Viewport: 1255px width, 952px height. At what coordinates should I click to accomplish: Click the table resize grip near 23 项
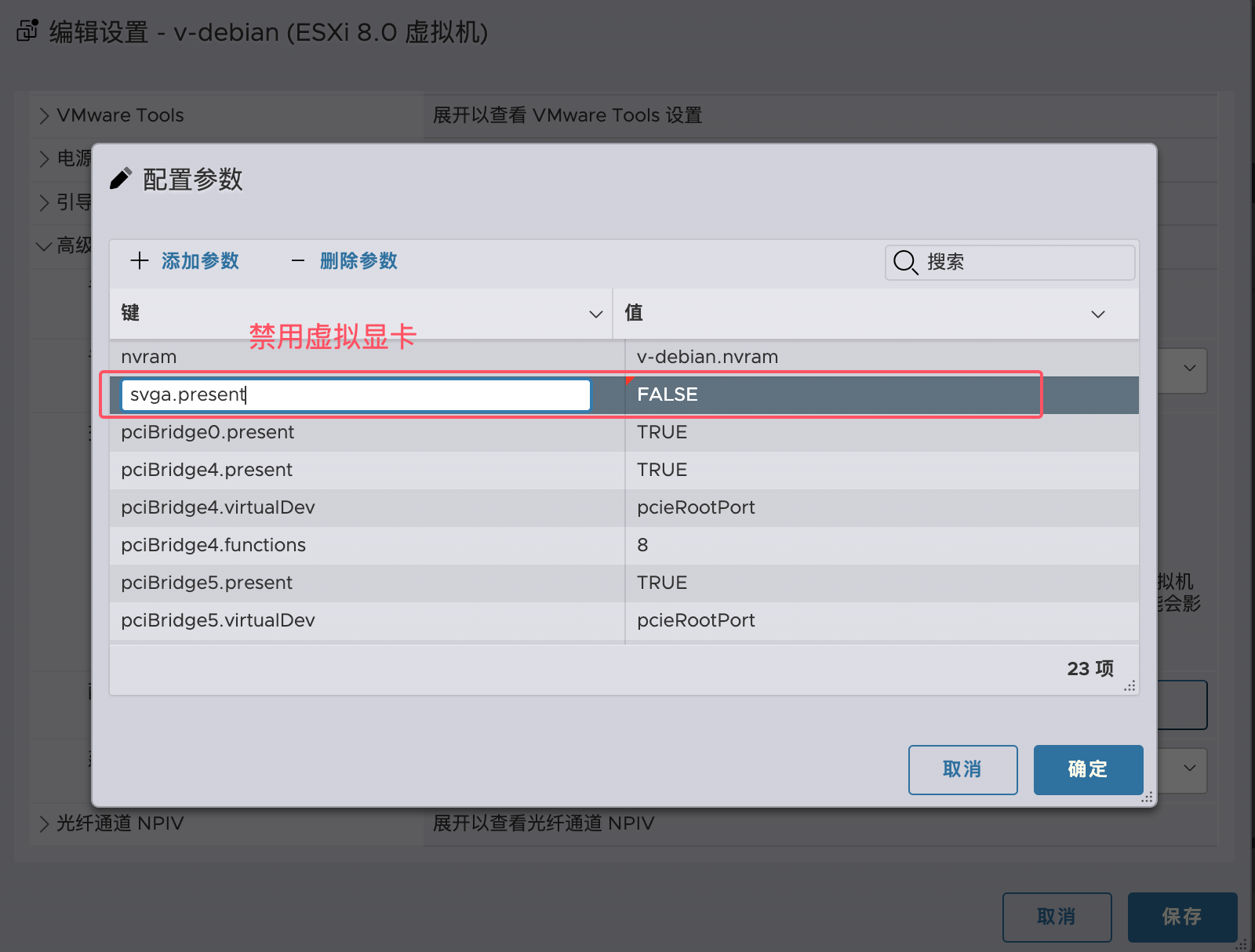[1129, 685]
